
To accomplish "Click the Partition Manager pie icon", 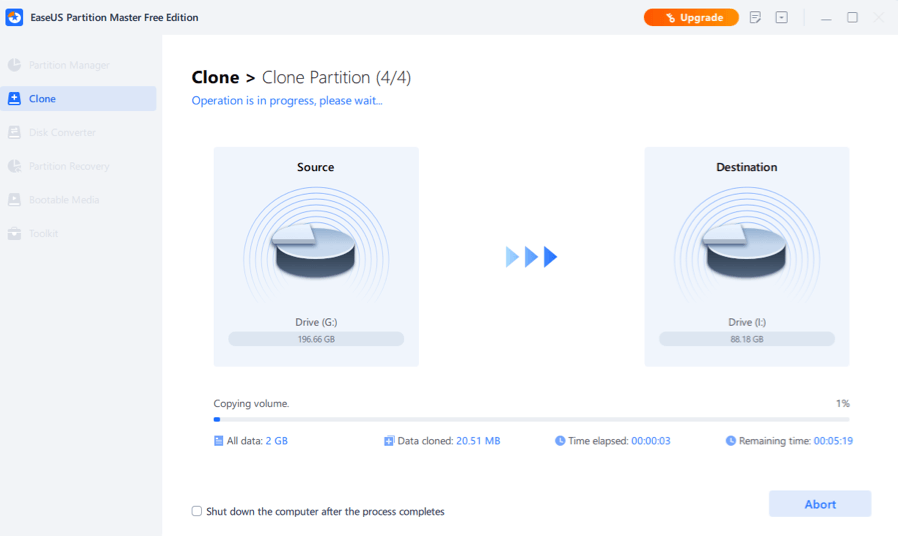I will click(x=14, y=65).
